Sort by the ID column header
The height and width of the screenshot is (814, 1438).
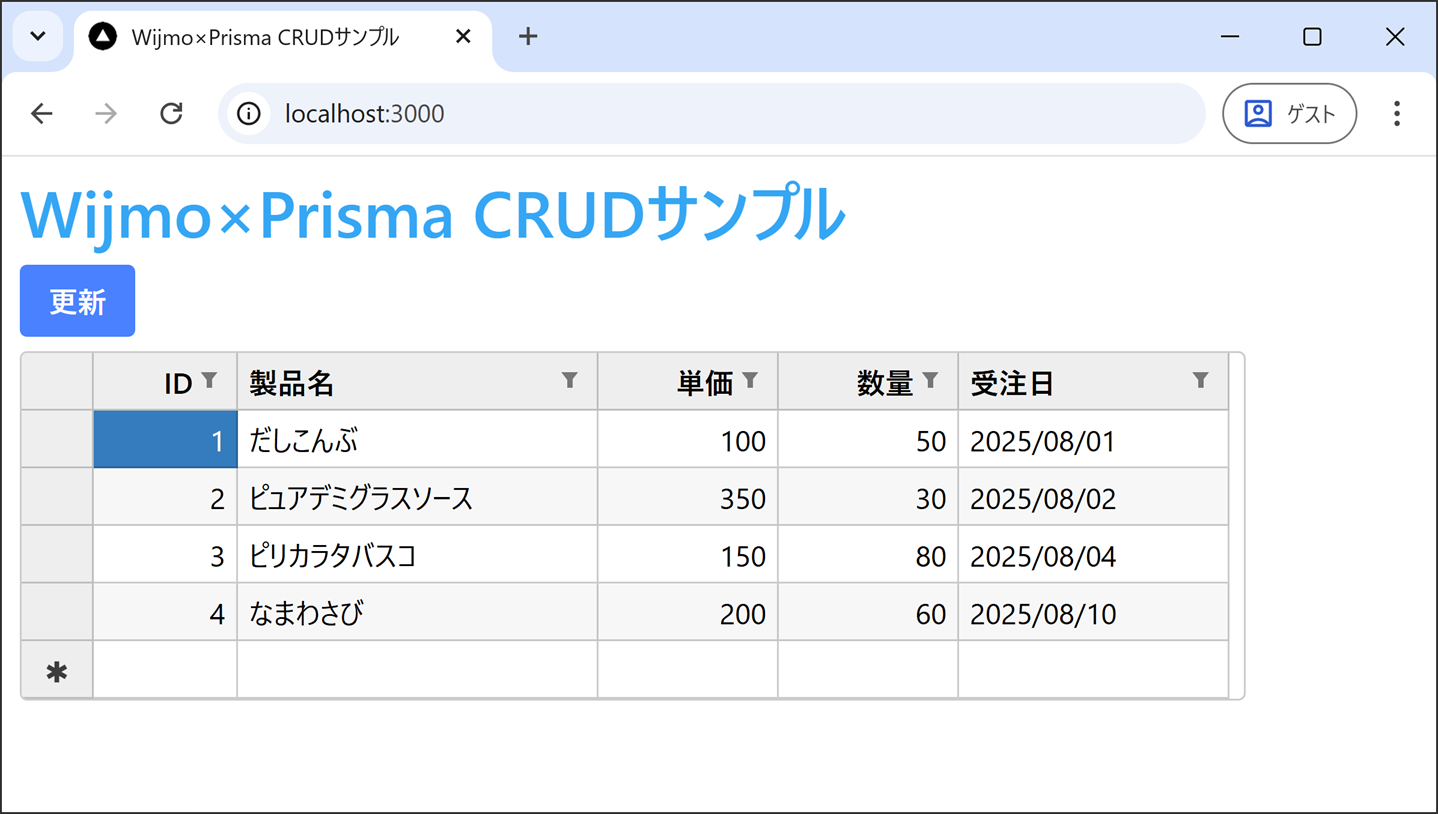[x=165, y=381]
